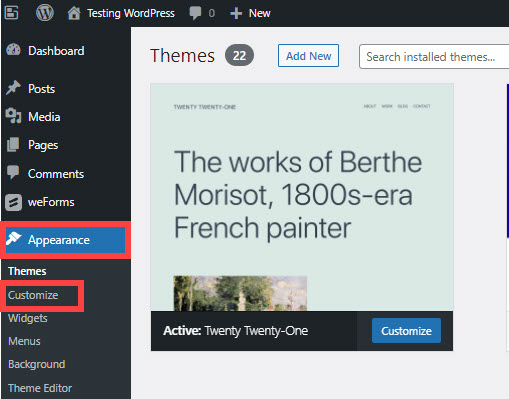The image size is (509, 399).
Task: Click the home icon beside Testing WordPress
Action: tap(74, 13)
